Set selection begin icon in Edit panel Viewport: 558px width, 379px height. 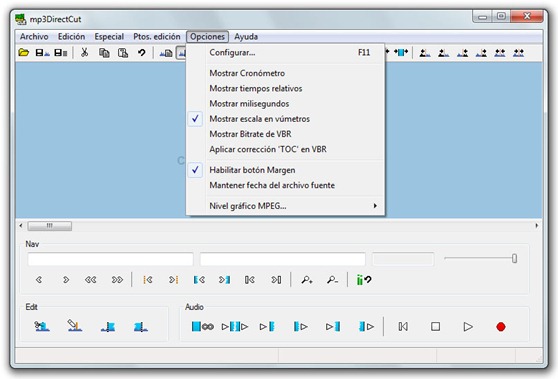click(108, 326)
